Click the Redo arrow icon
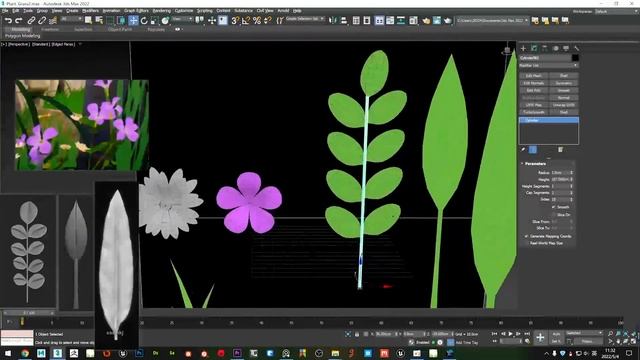This screenshot has height=360, width=640. click(19, 20)
